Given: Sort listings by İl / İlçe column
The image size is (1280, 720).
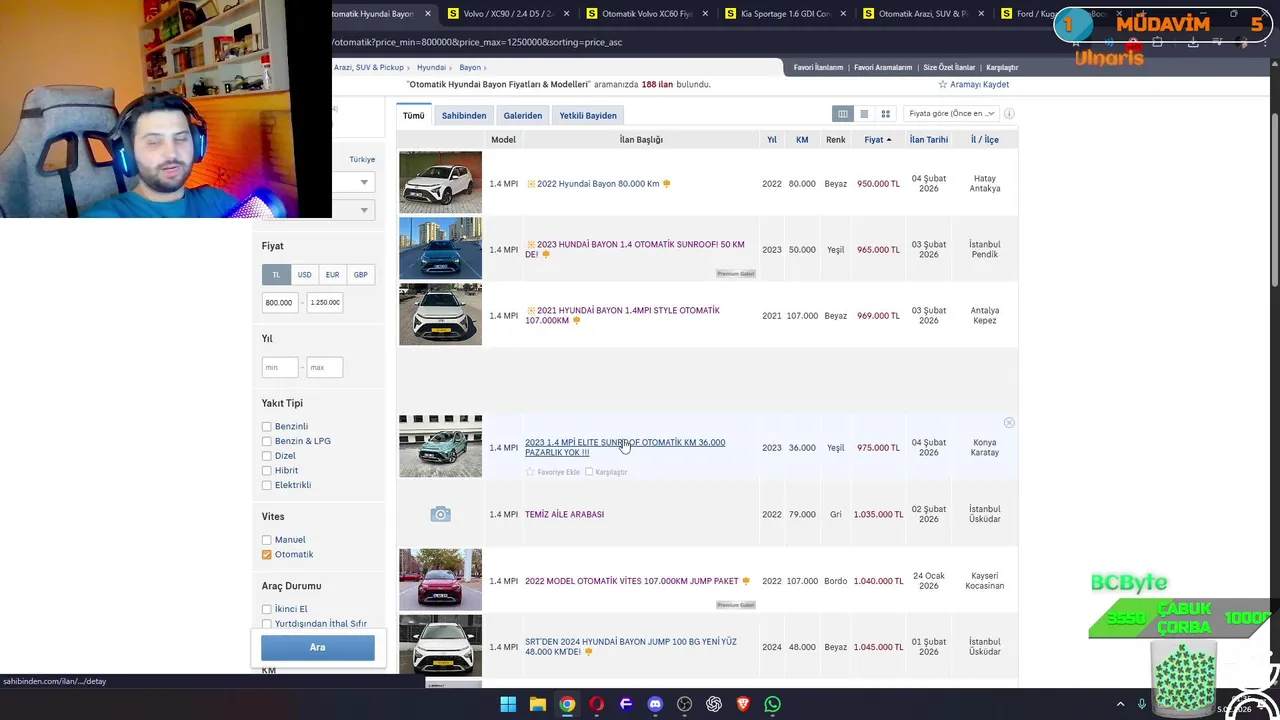Looking at the screenshot, I should coord(984,140).
